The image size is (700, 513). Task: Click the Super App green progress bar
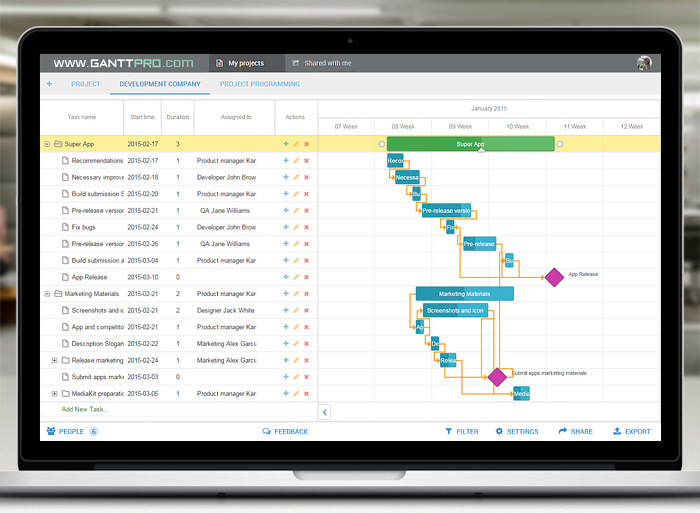pyautogui.click(x=470, y=144)
